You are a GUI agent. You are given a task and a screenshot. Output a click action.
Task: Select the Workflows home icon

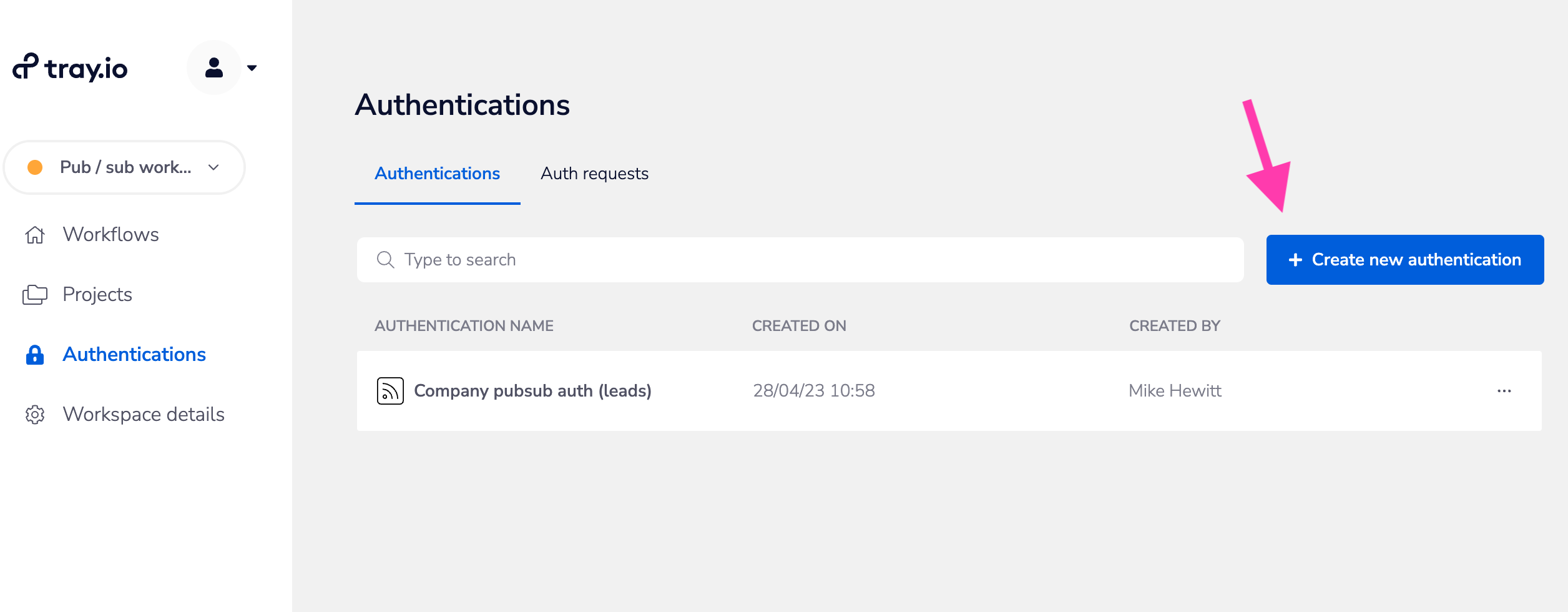34,235
